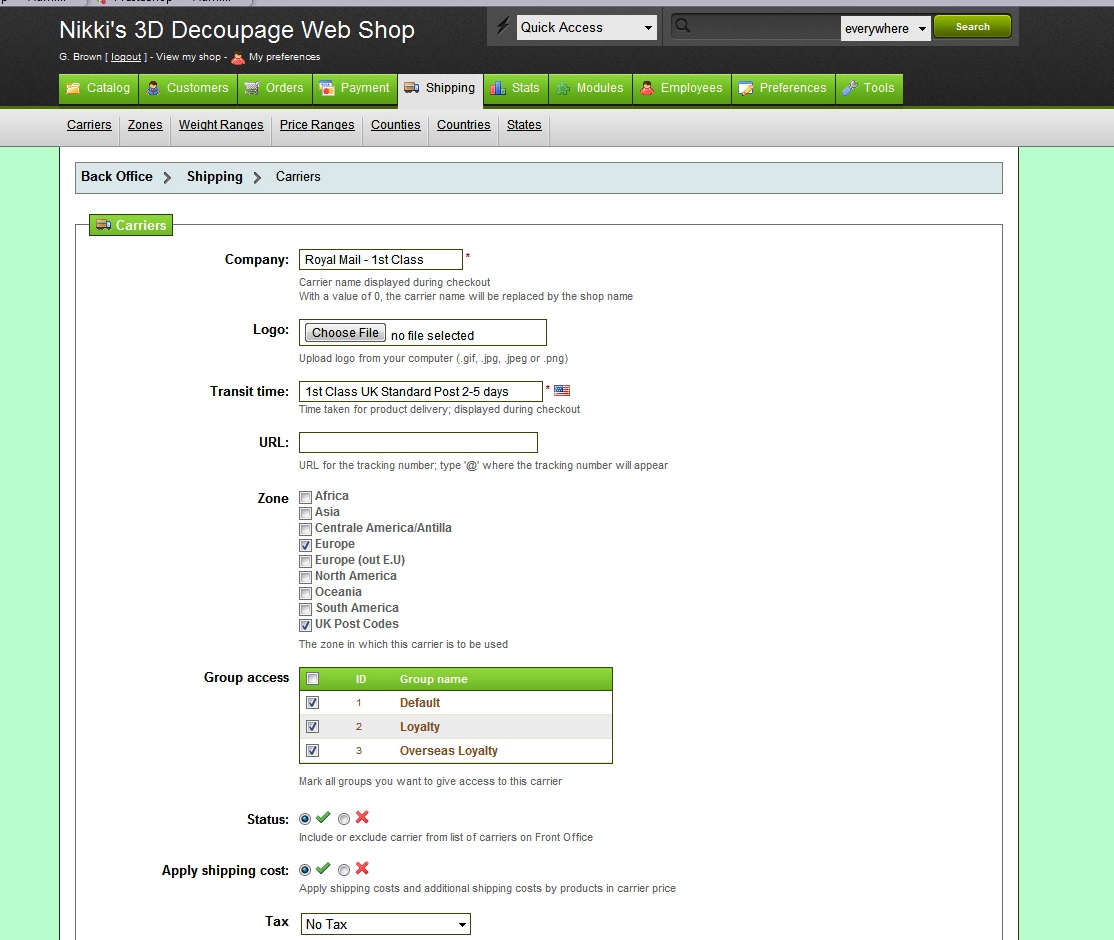Uncheck the UK Post Codes checkbox
The width and height of the screenshot is (1114, 940).
pyautogui.click(x=305, y=625)
